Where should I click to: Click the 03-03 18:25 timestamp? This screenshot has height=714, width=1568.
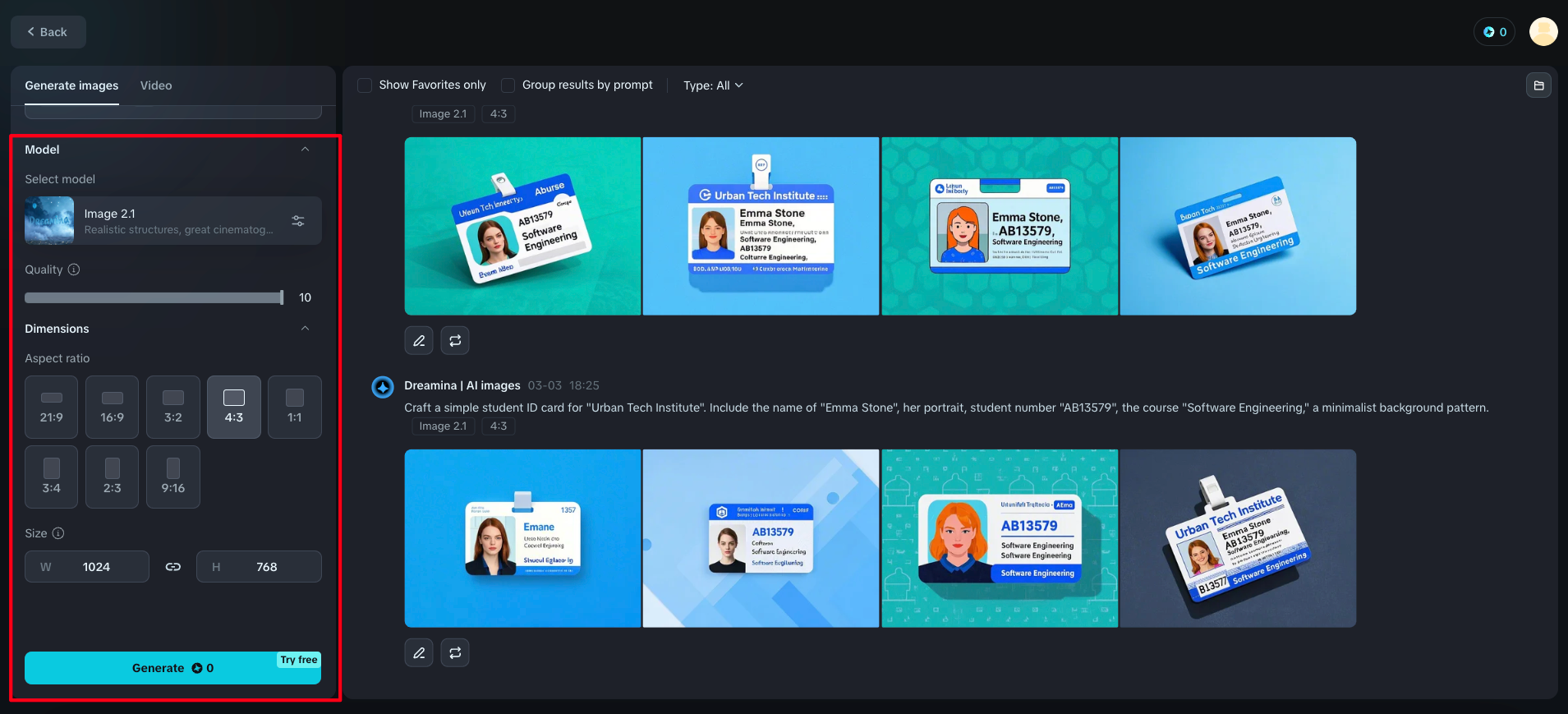[563, 385]
